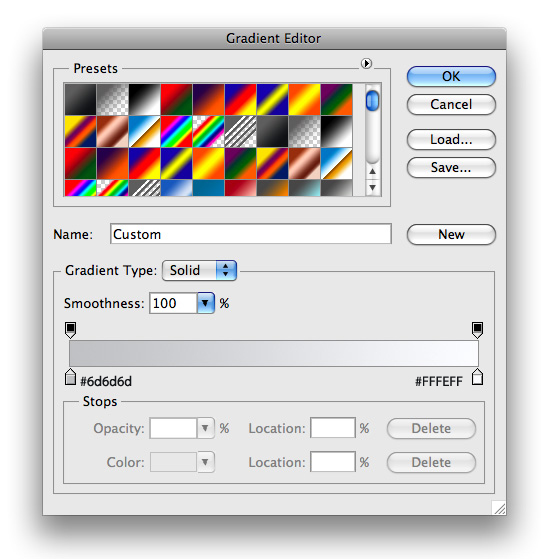The image size is (541, 559).
Task: Confirm with the OK button
Action: point(451,76)
